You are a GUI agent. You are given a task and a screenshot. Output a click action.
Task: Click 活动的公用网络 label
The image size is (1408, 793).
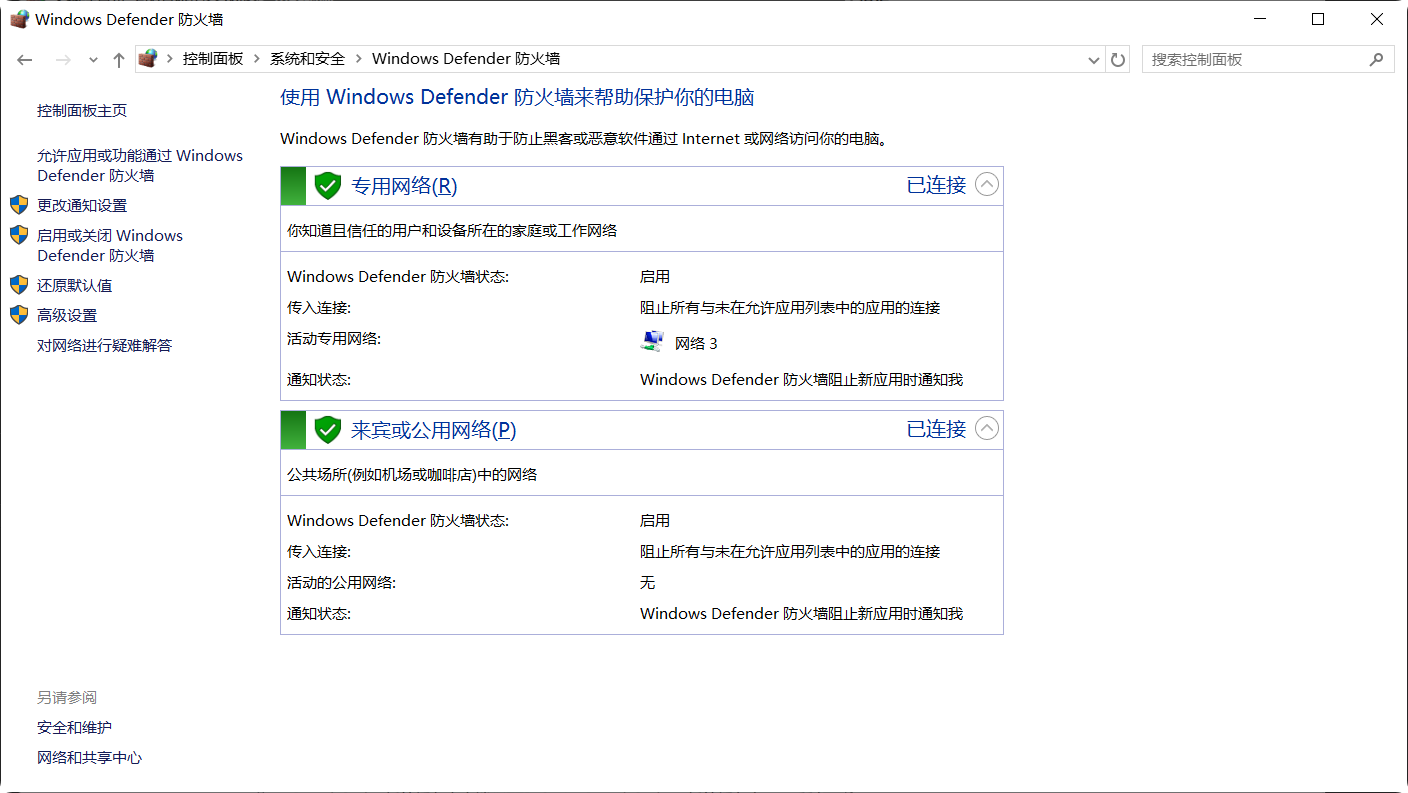point(342,583)
